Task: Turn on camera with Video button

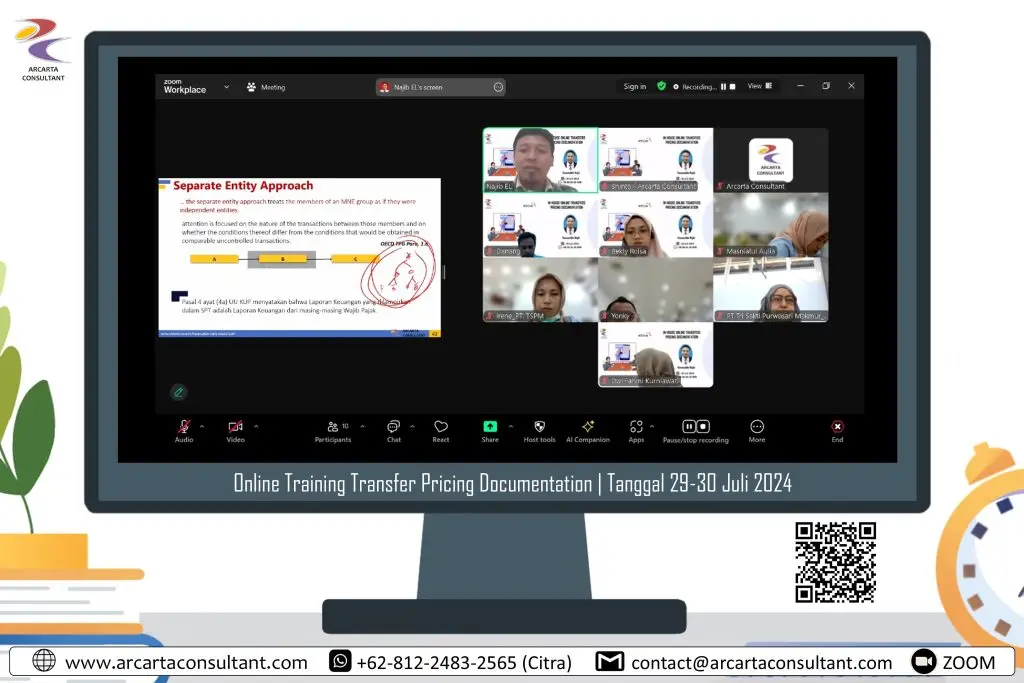Action: pos(235,427)
